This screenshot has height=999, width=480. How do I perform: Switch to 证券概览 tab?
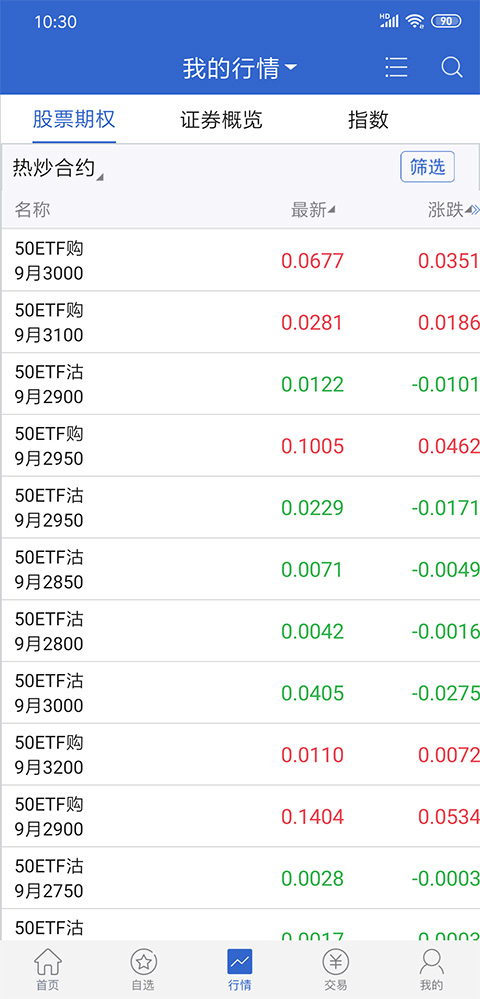[x=221, y=120]
